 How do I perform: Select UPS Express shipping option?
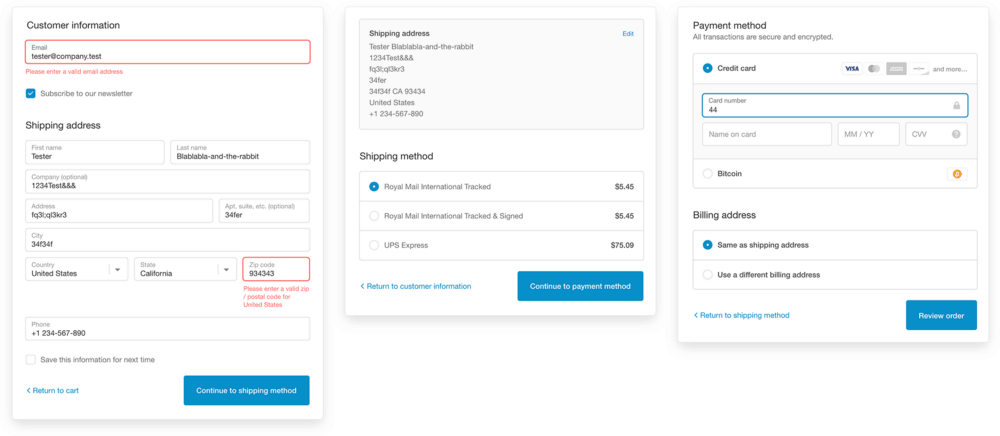pyautogui.click(x=501, y=245)
